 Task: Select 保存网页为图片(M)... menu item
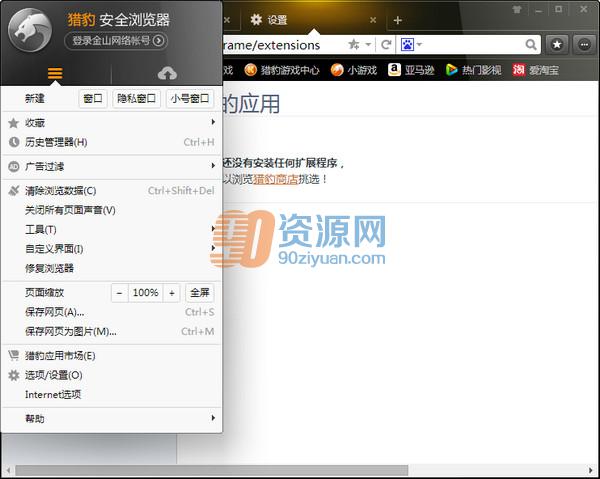point(111,331)
